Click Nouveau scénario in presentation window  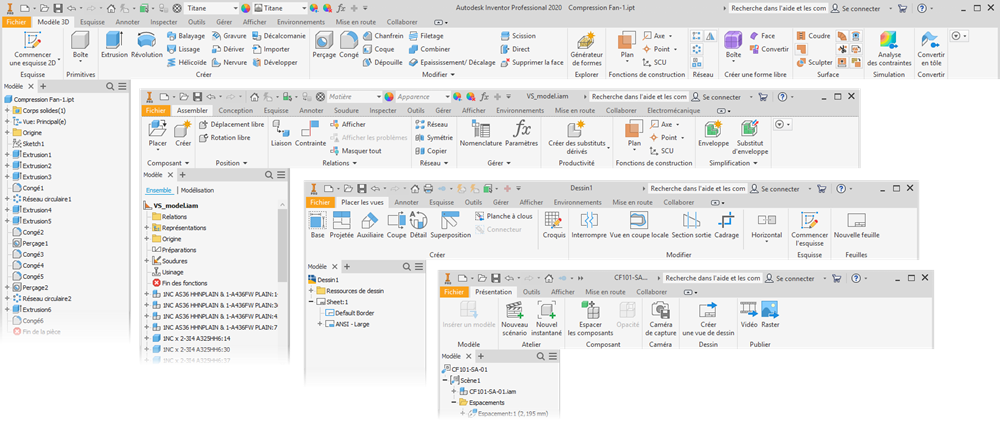pyautogui.click(x=515, y=318)
